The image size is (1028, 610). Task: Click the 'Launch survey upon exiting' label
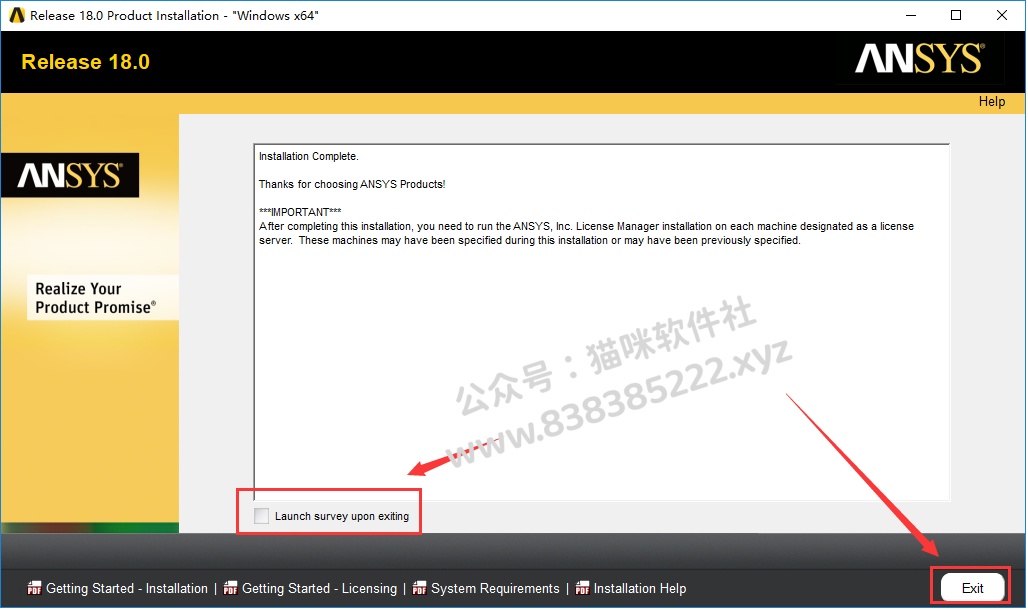pos(342,516)
